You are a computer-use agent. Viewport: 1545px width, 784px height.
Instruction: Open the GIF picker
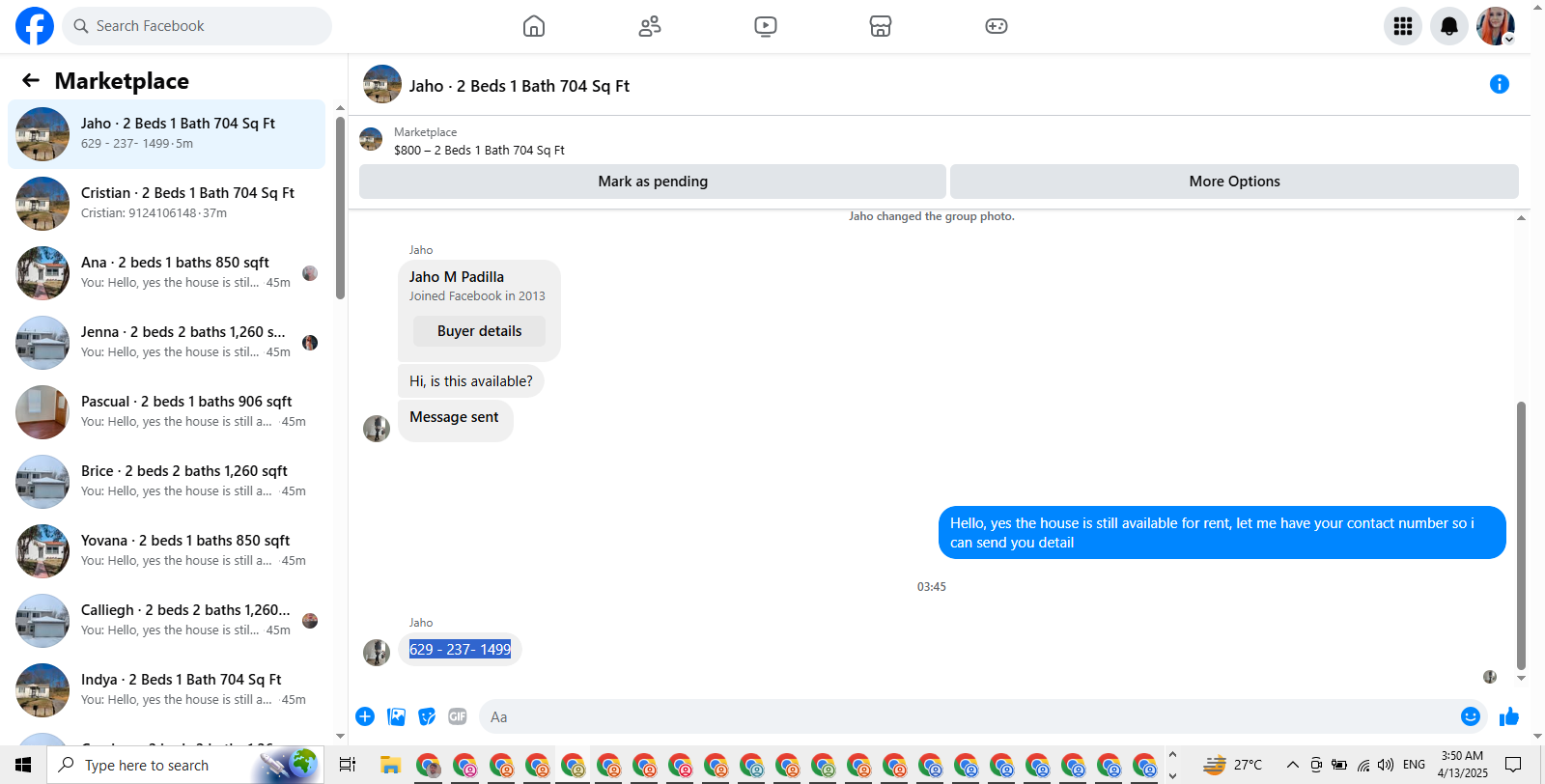pos(458,716)
